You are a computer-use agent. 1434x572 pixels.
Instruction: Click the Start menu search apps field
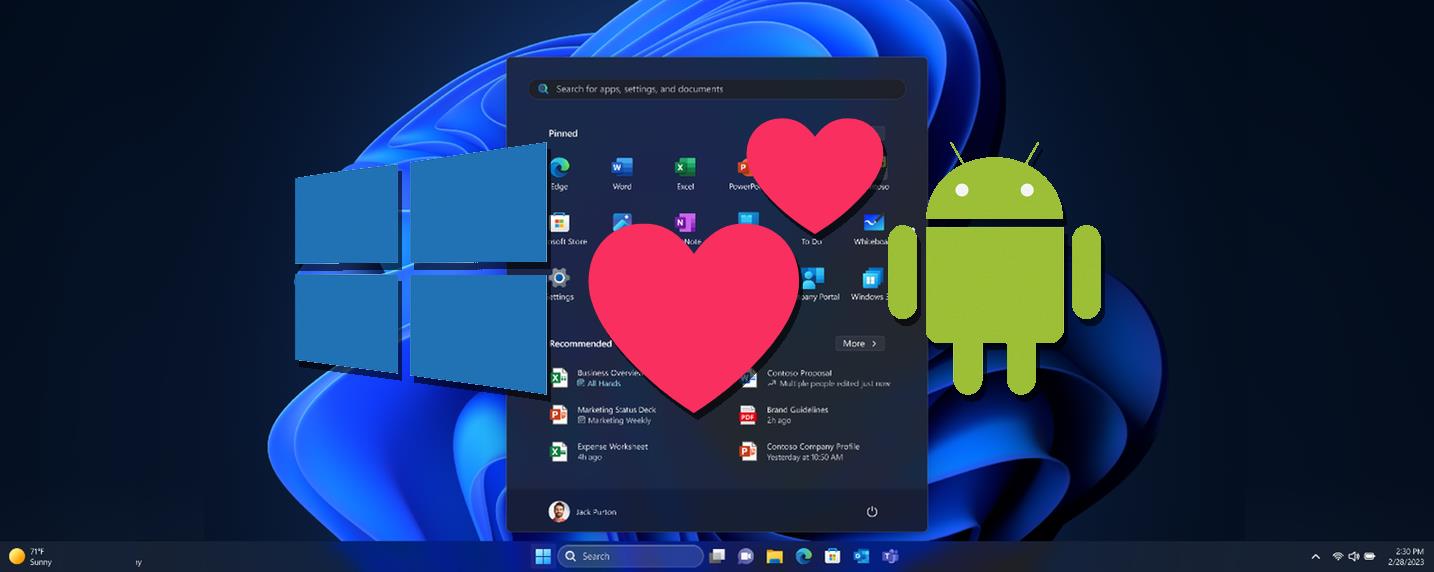(716, 89)
